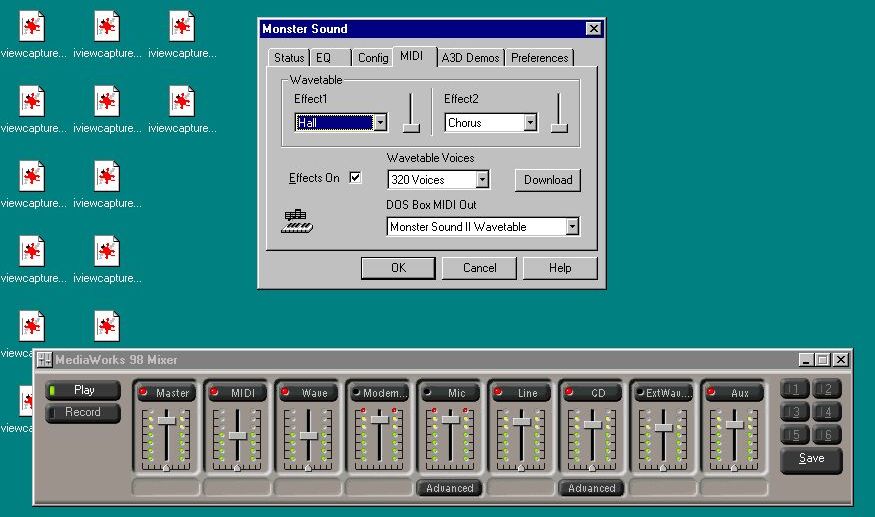Click the CD balance slider knob

click(592, 468)
